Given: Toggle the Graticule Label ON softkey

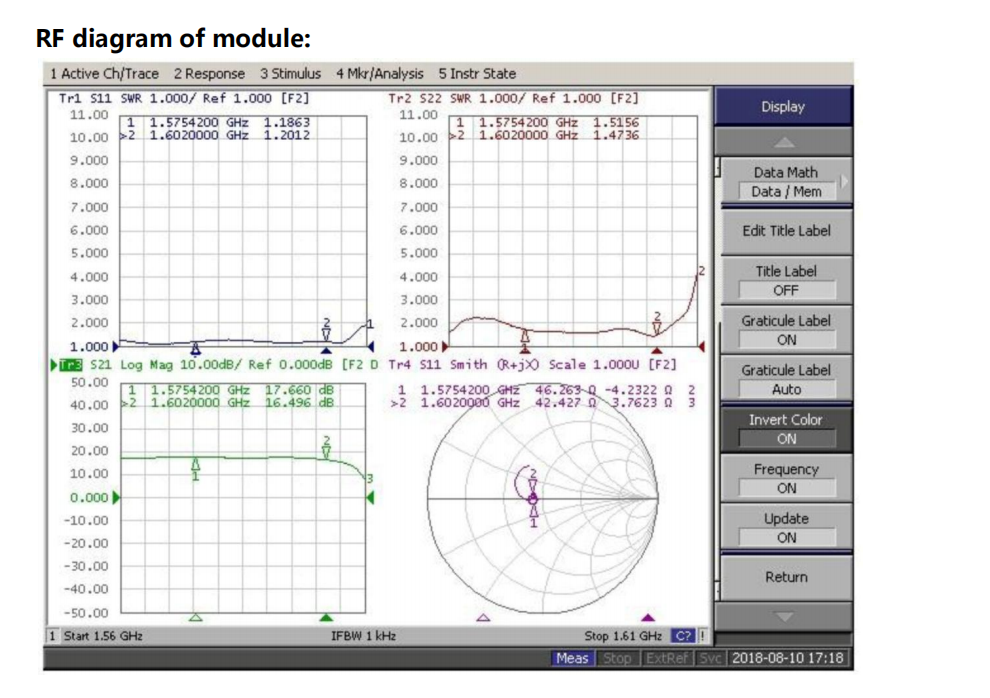Looking at the screenshot, I should 786,330.
